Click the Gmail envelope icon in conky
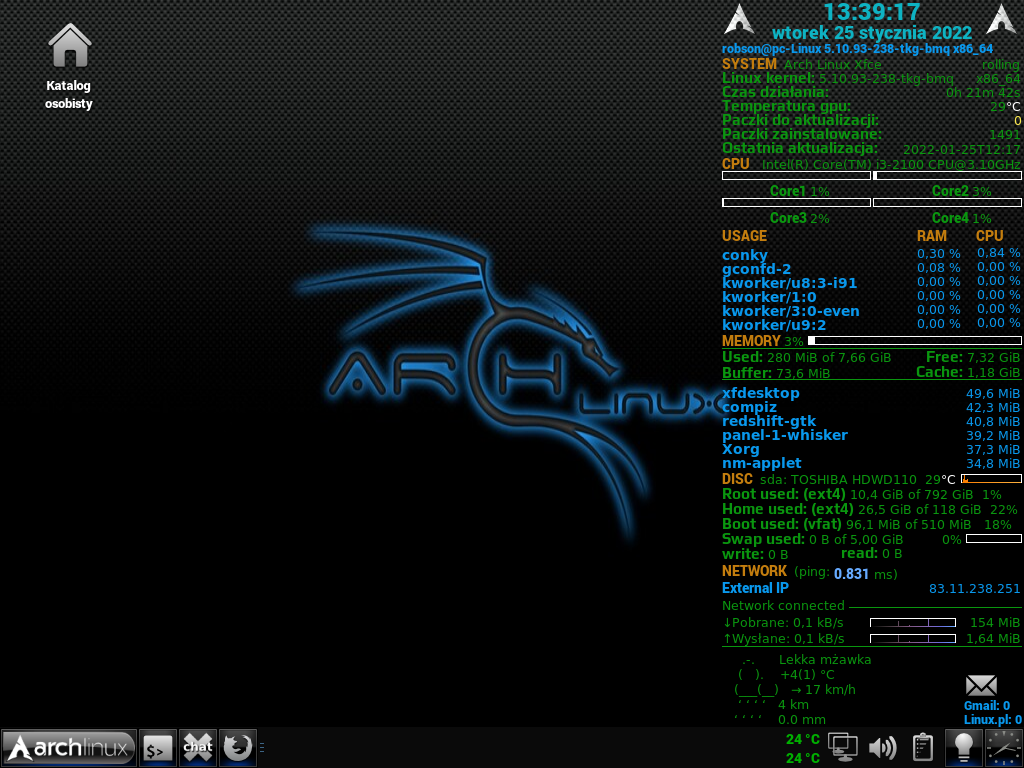This screenshot has width=1024, height=768. pyautogui.click(x=981, y=686)
